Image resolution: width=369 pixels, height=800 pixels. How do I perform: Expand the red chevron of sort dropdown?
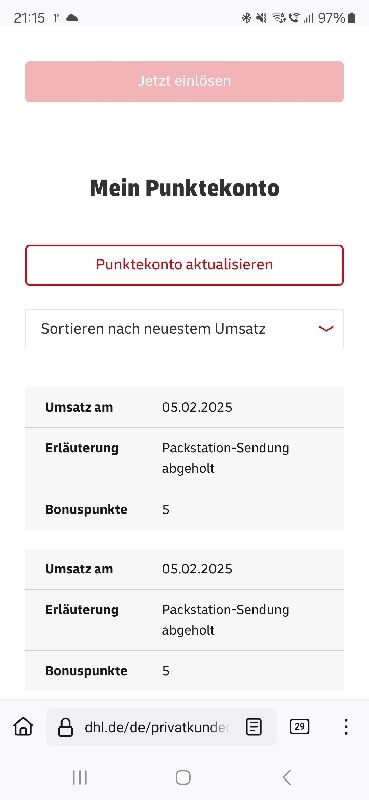point(326,329)
